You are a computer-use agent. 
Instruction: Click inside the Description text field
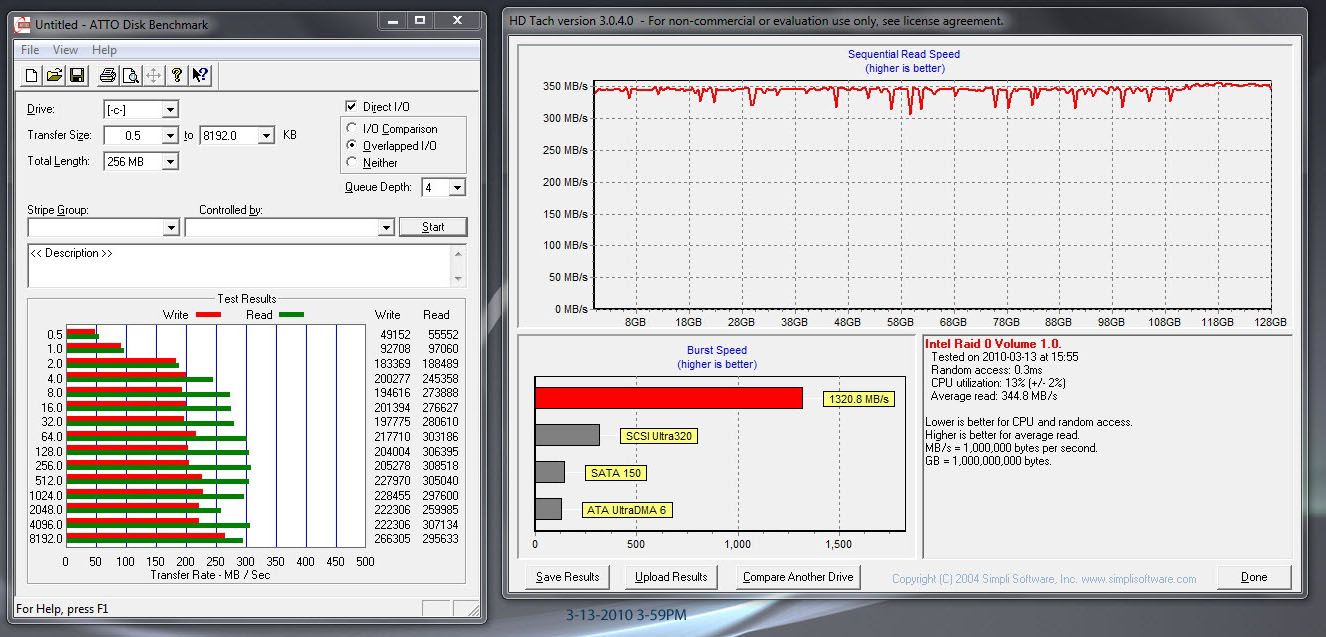[240, 266]
